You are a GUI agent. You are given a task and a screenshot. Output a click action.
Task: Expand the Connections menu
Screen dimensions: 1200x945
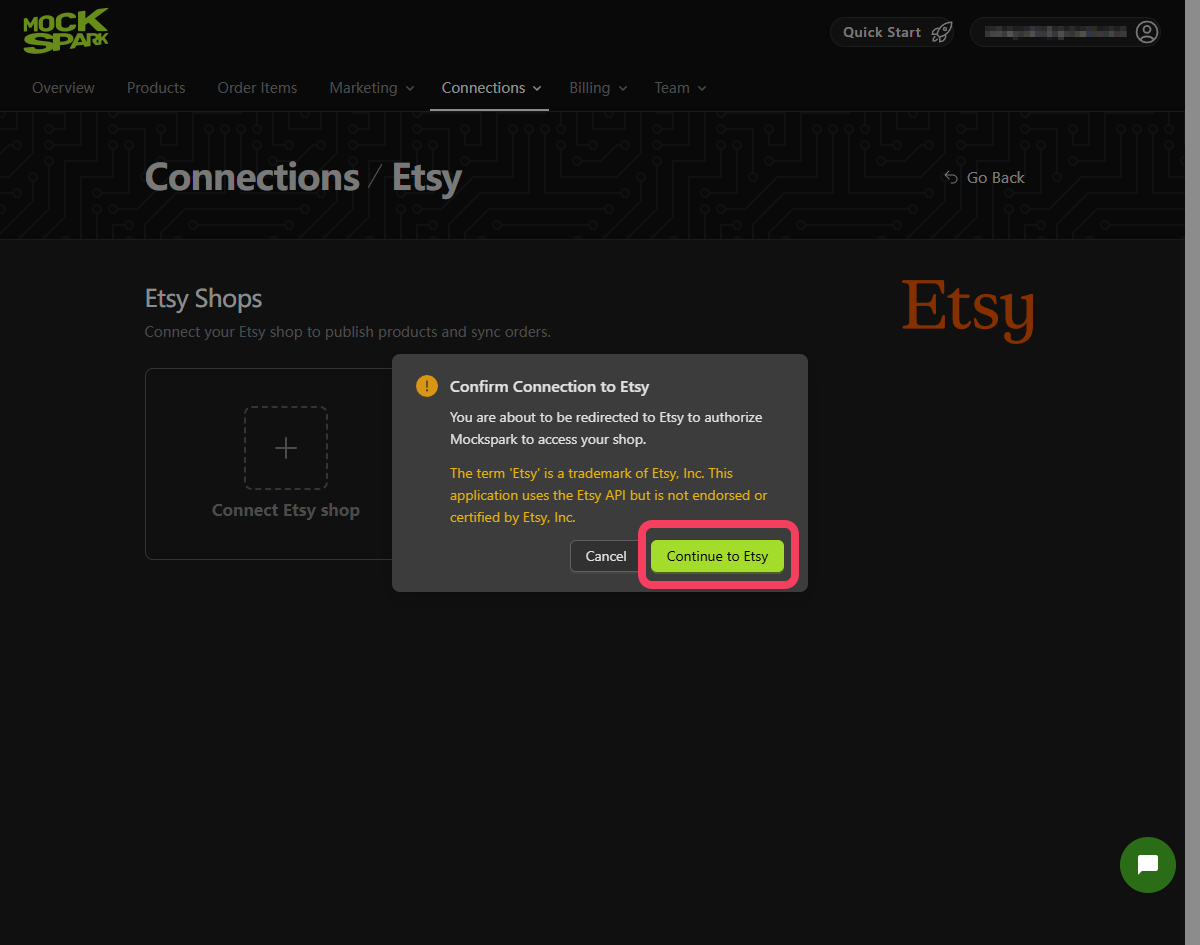tap(491, 88)
